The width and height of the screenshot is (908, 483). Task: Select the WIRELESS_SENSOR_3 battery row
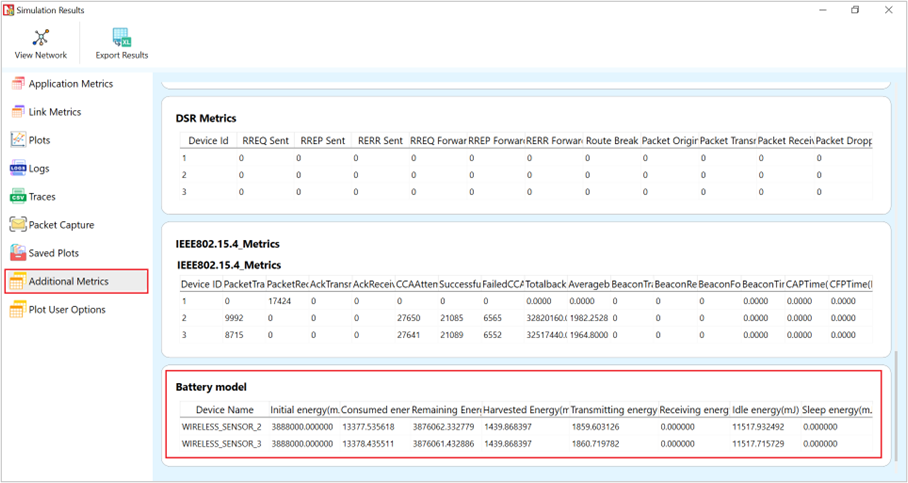[220, 442]
